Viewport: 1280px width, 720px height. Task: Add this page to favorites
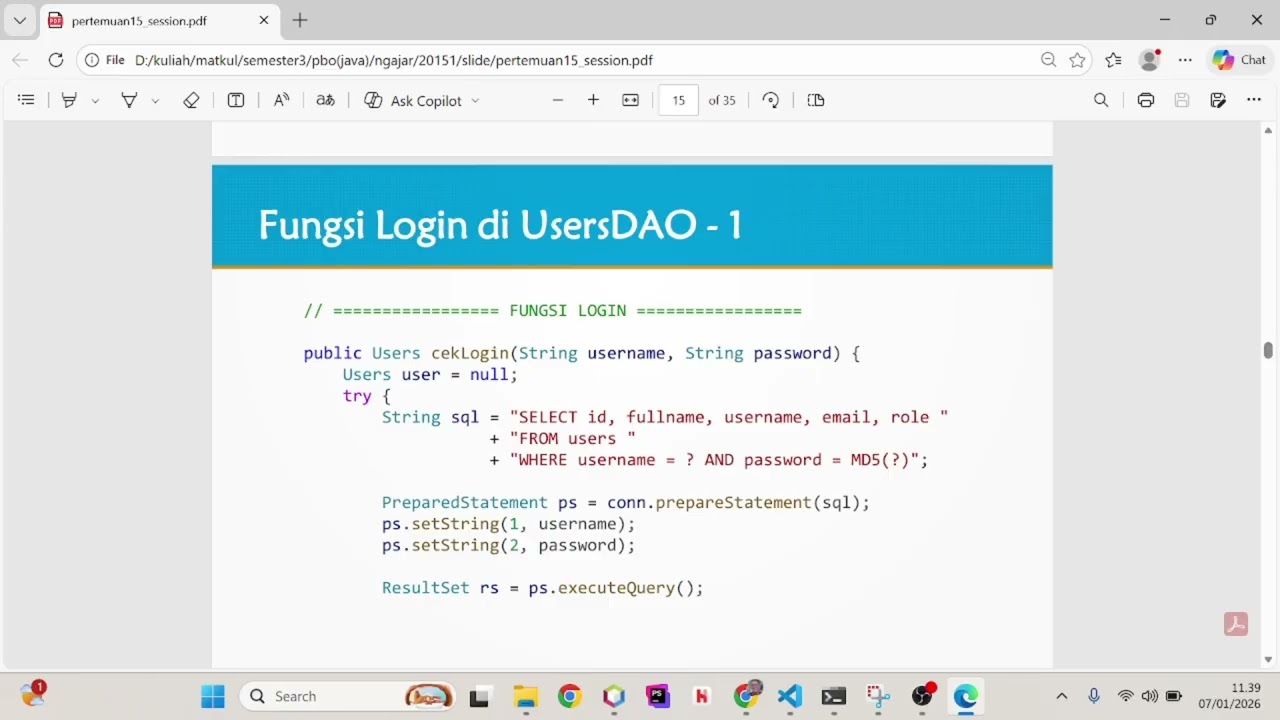click(x=1077, y=60)
